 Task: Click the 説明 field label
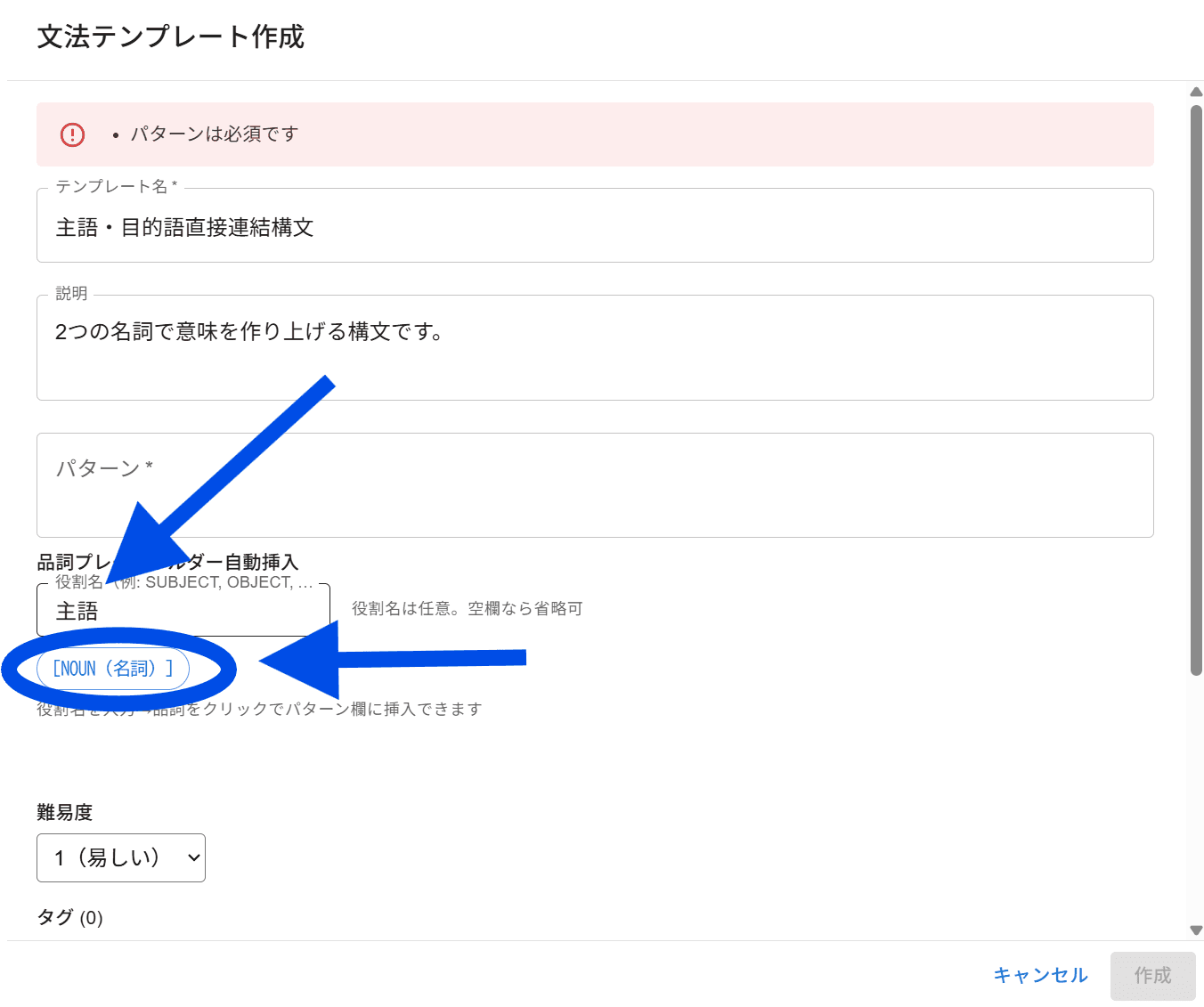(71, 294)
